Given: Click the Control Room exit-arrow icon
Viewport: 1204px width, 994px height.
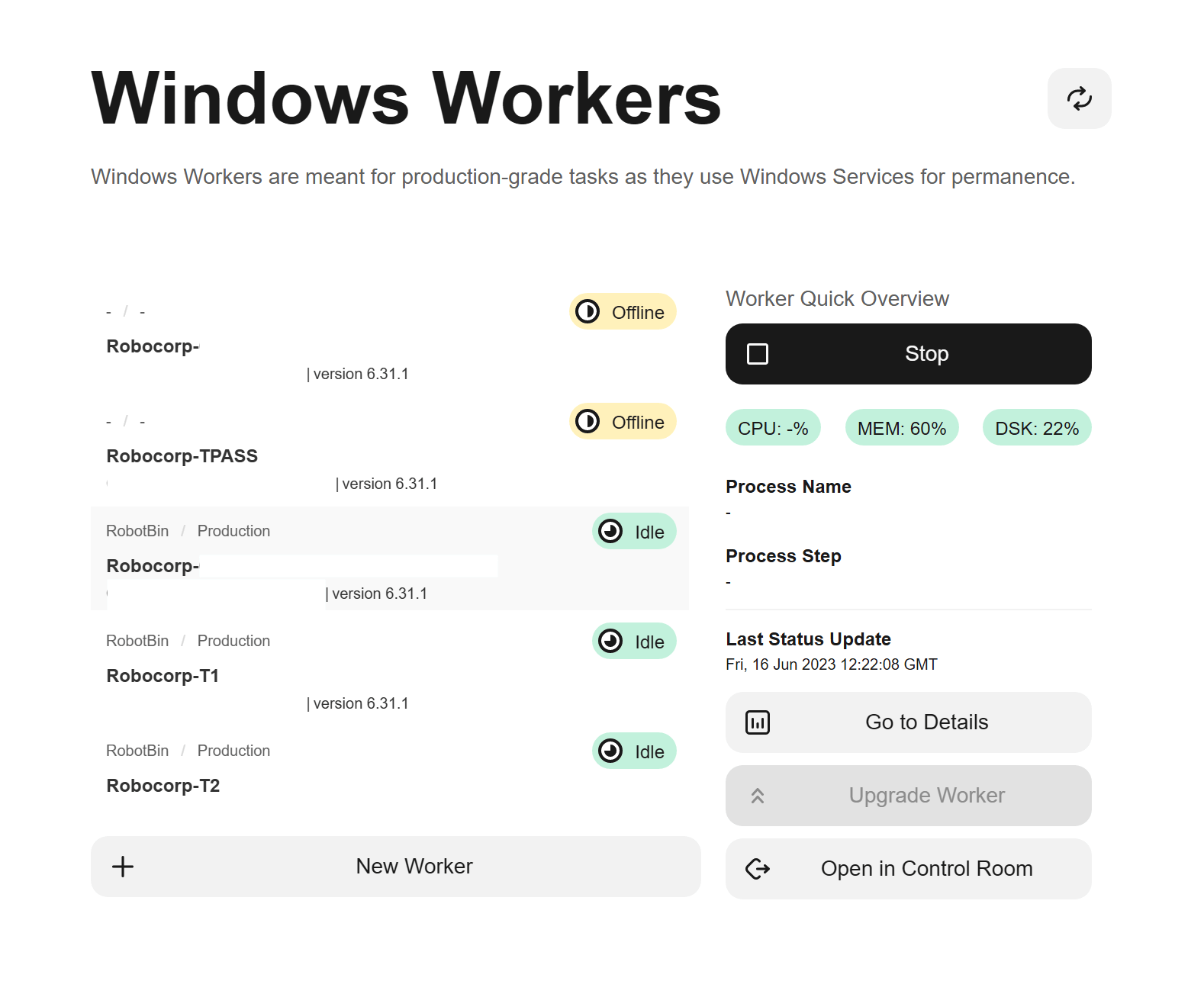Looking at the screenshot, I should (x=758, y=869).
